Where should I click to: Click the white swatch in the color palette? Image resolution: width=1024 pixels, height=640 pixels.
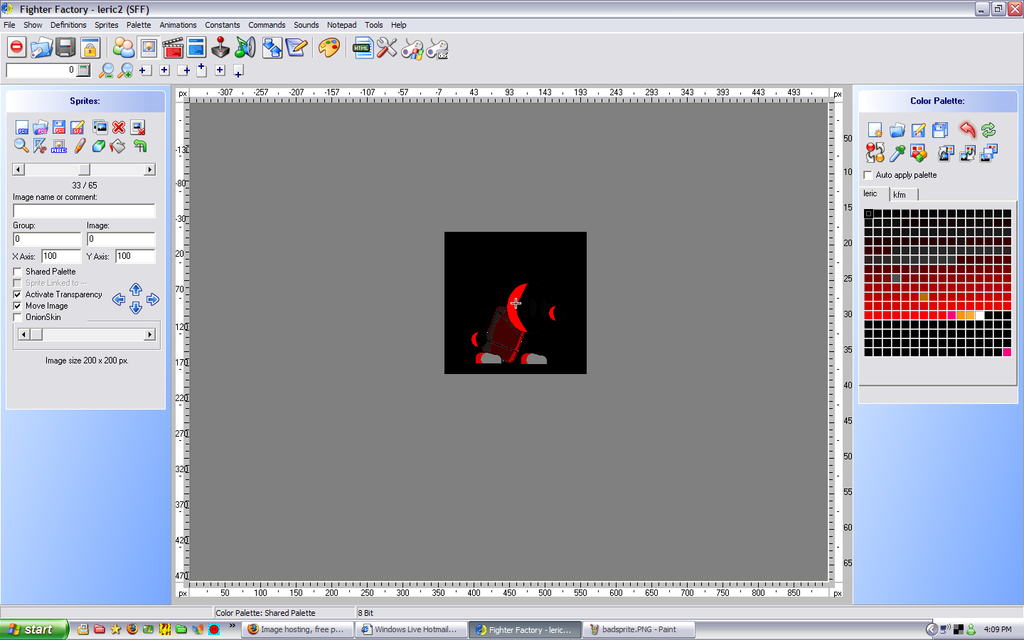point(981,315)
